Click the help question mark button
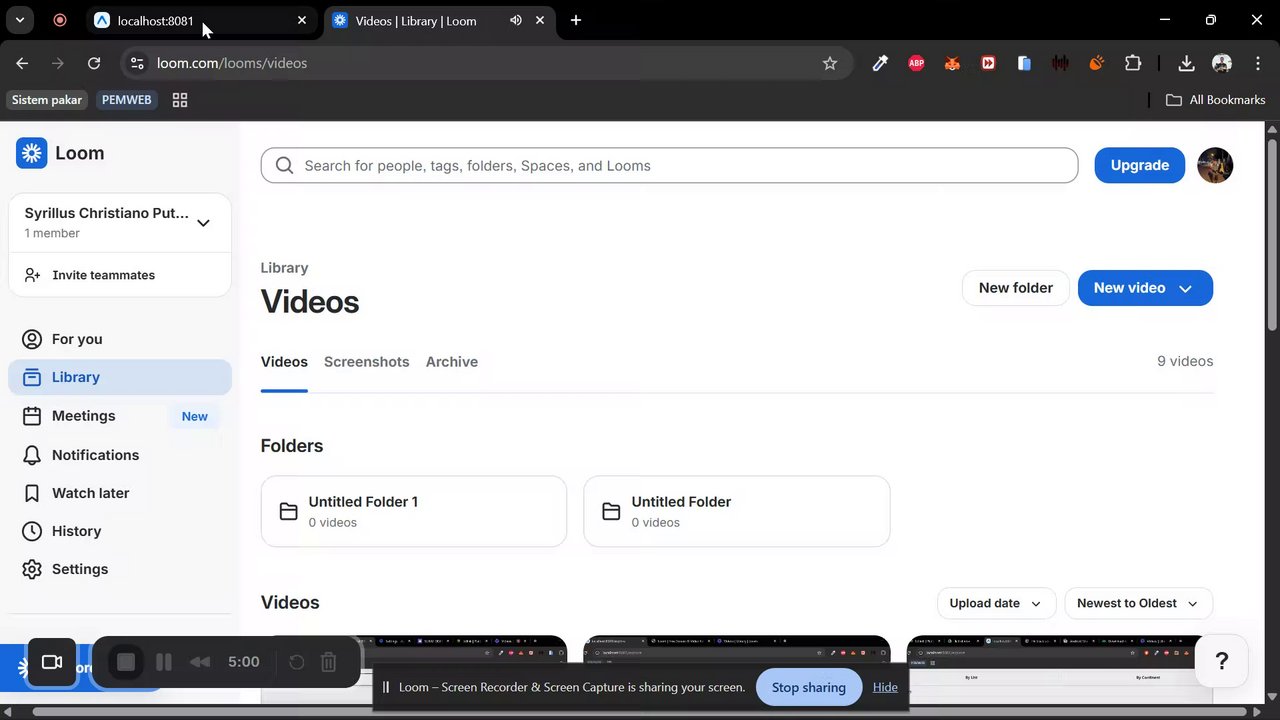This screenshot has width=1280, height=720. coord(1221,661)
